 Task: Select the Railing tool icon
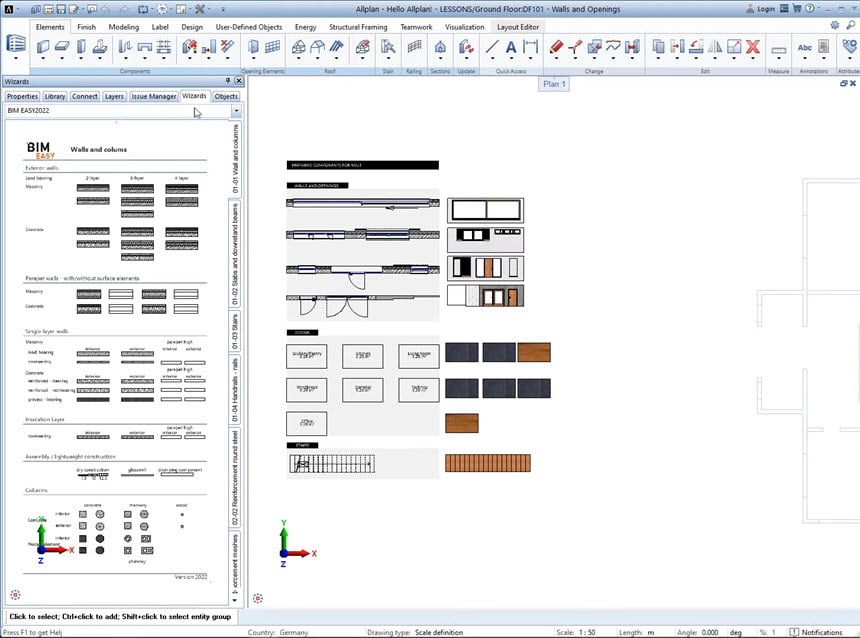click(x=415, y=47)
